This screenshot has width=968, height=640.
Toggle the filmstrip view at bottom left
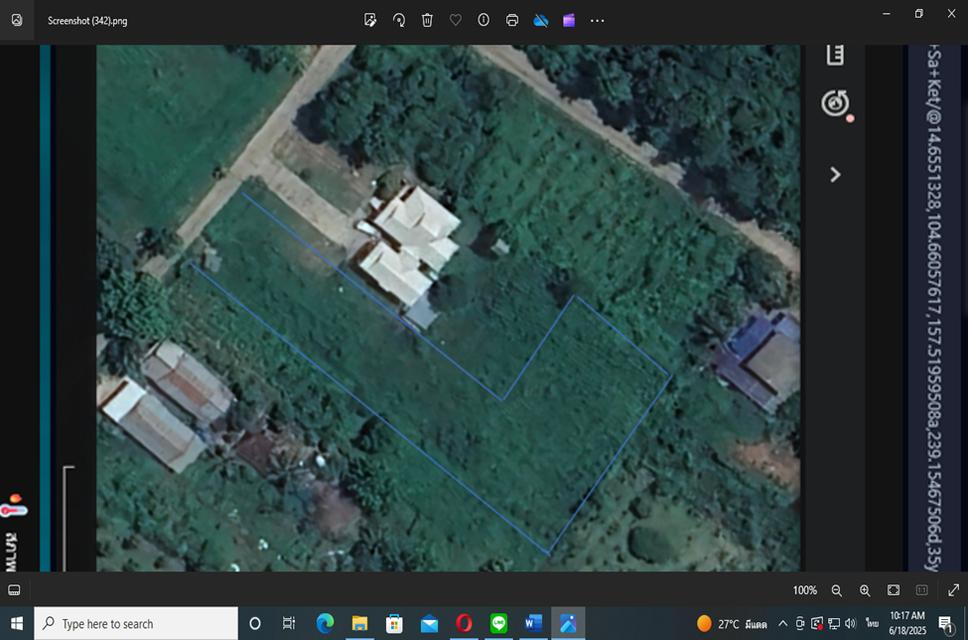tap(15, 590)
